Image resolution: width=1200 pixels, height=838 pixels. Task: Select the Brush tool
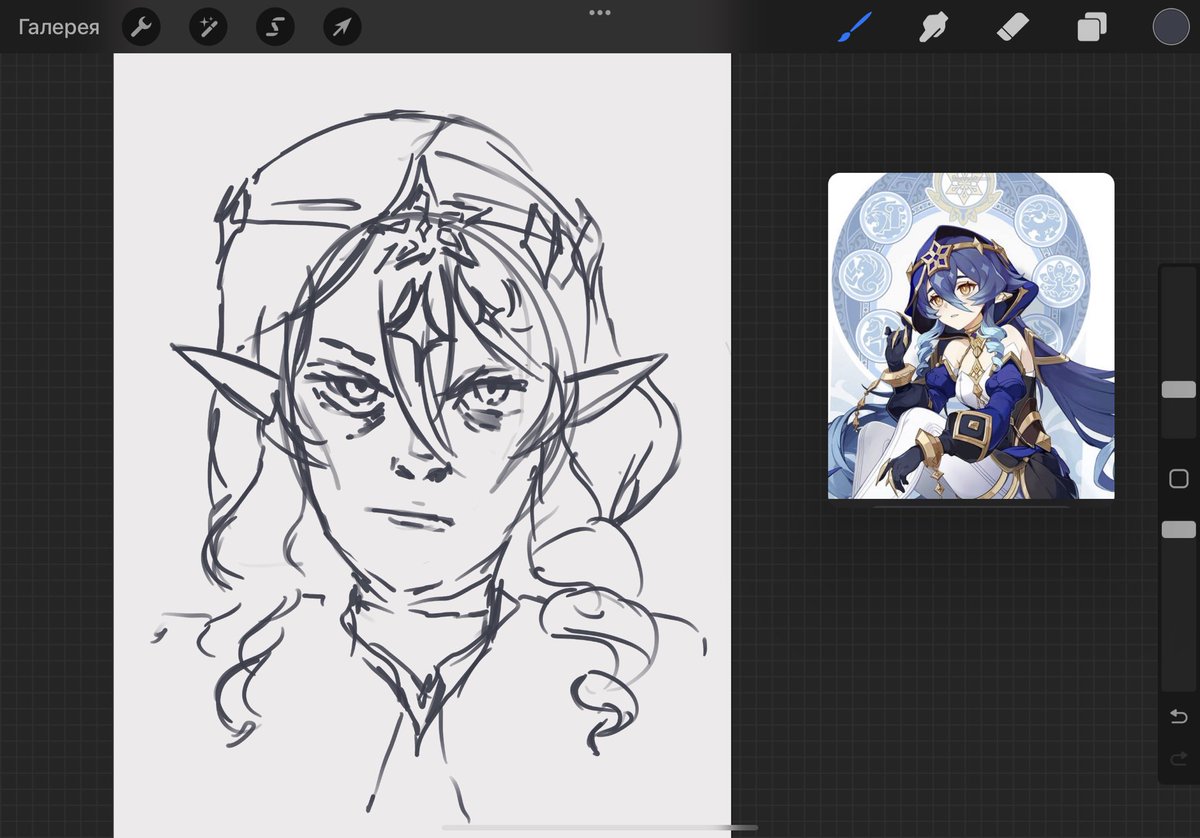pos(854,27)
